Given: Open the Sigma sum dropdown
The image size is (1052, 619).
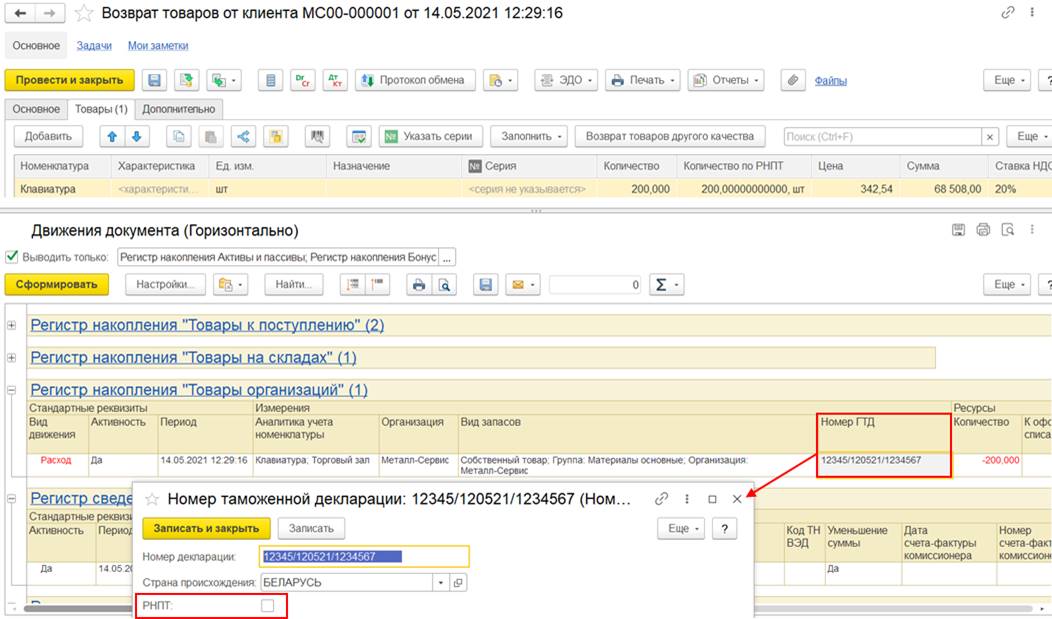Looking at the screenshot, I should 666,285.
